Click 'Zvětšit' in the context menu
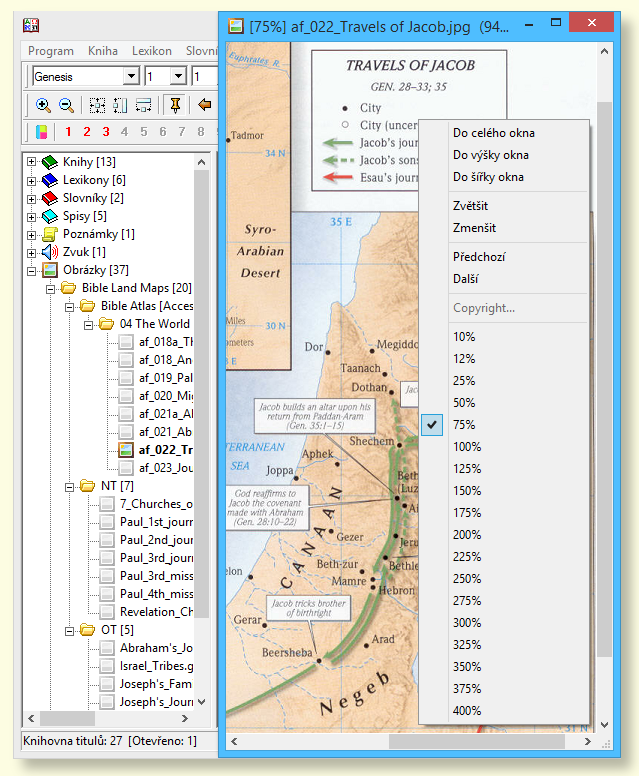639x776 pixels. (470, 206)
